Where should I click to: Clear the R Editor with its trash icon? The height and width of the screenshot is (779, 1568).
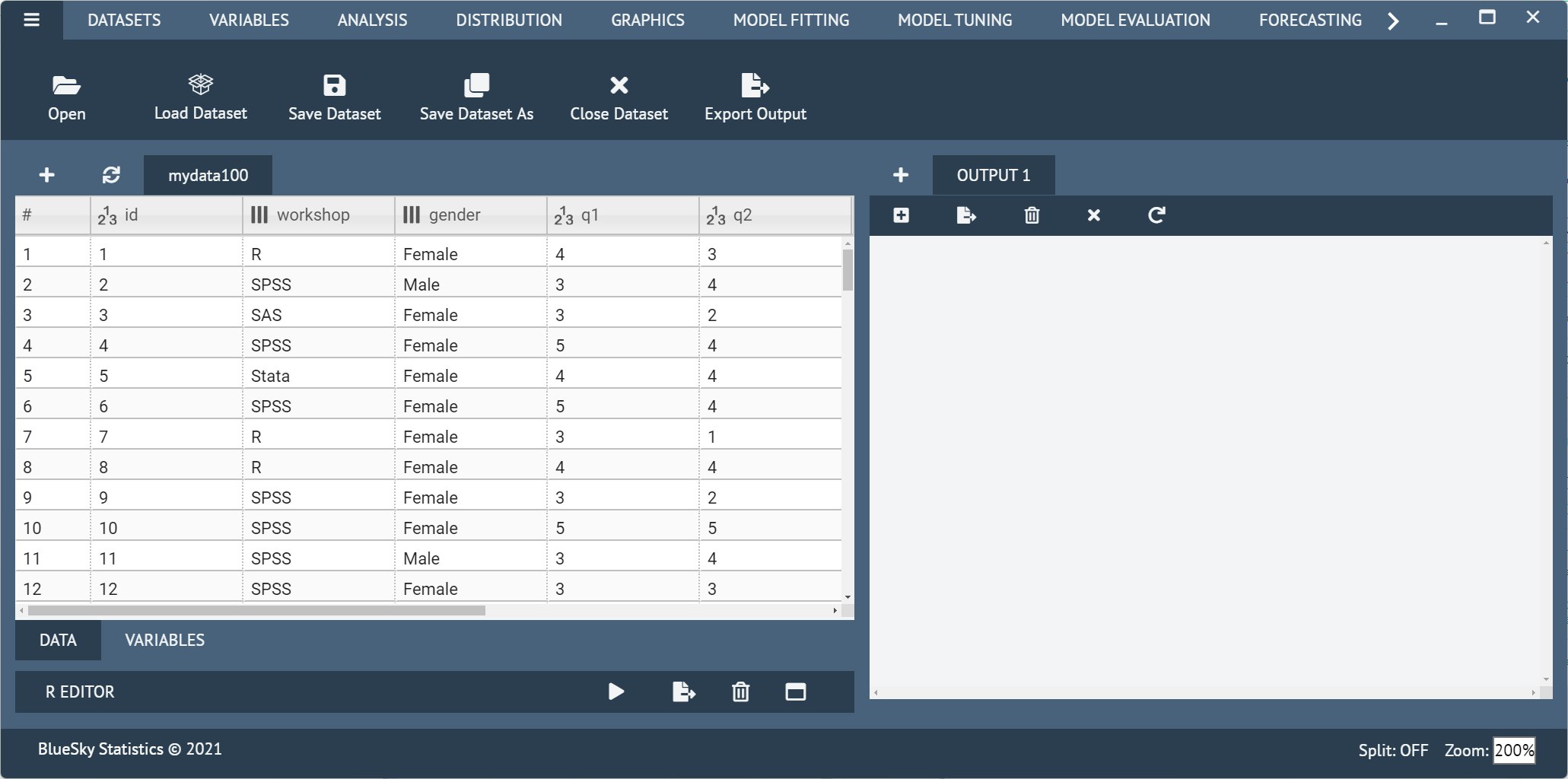[739, 692]
